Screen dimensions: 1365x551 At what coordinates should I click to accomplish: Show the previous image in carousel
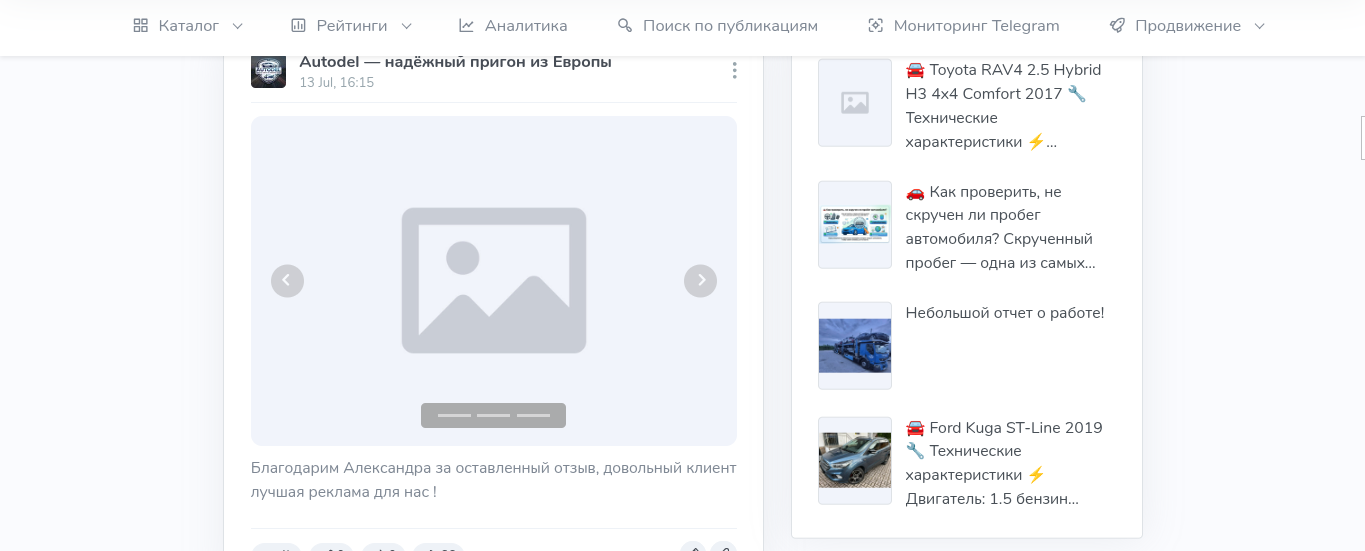click(287, 280)
